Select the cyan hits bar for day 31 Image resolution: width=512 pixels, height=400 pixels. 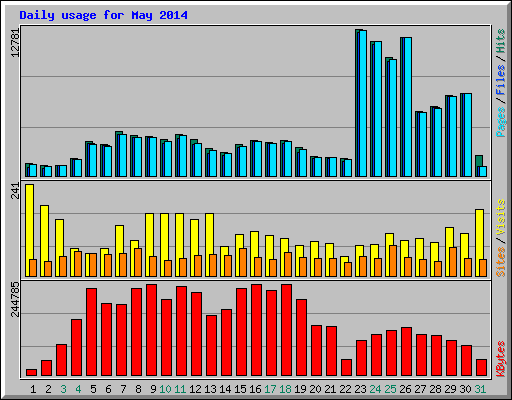483,171
